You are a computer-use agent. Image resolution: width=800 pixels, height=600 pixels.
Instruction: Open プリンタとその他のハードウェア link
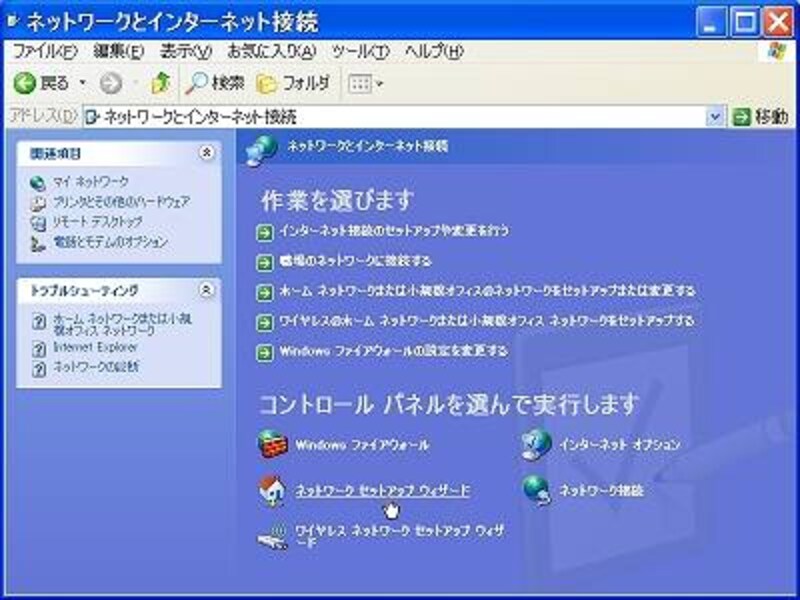[x=121, y=202]
